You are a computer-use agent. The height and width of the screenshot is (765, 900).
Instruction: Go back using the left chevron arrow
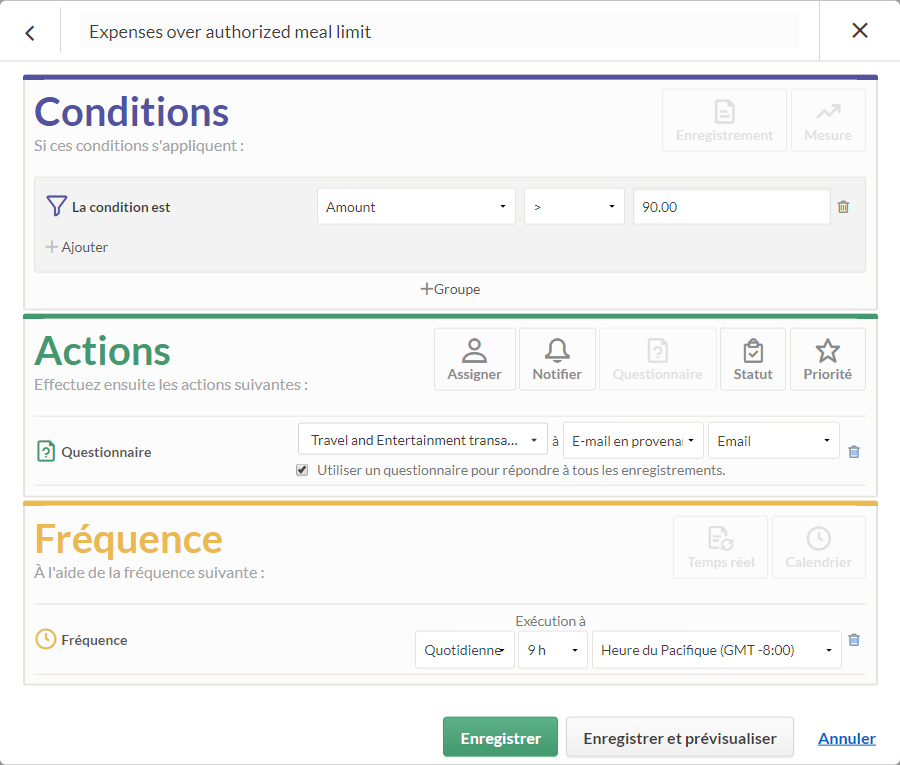30,33
